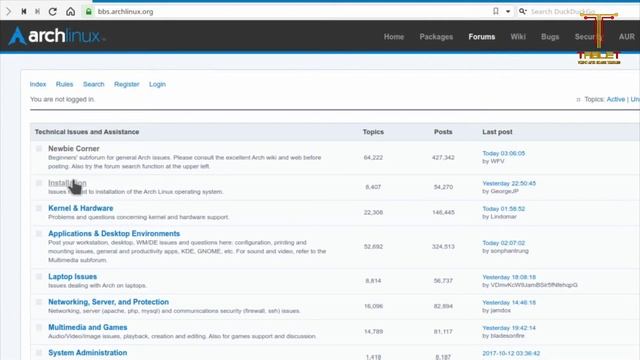The height and width of the screenshot is (360, 640).
Task: Open the Bugs nav item
Action: 550,37
